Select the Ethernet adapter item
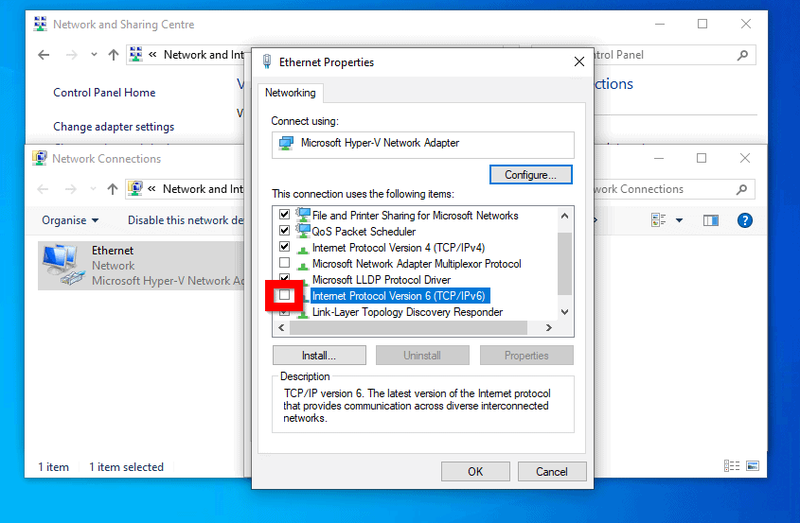 click(142, 265)
